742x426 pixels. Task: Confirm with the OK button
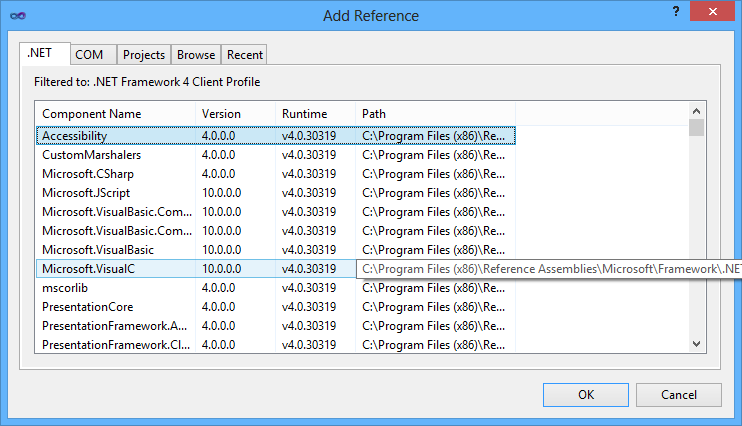tap(586, 395)
